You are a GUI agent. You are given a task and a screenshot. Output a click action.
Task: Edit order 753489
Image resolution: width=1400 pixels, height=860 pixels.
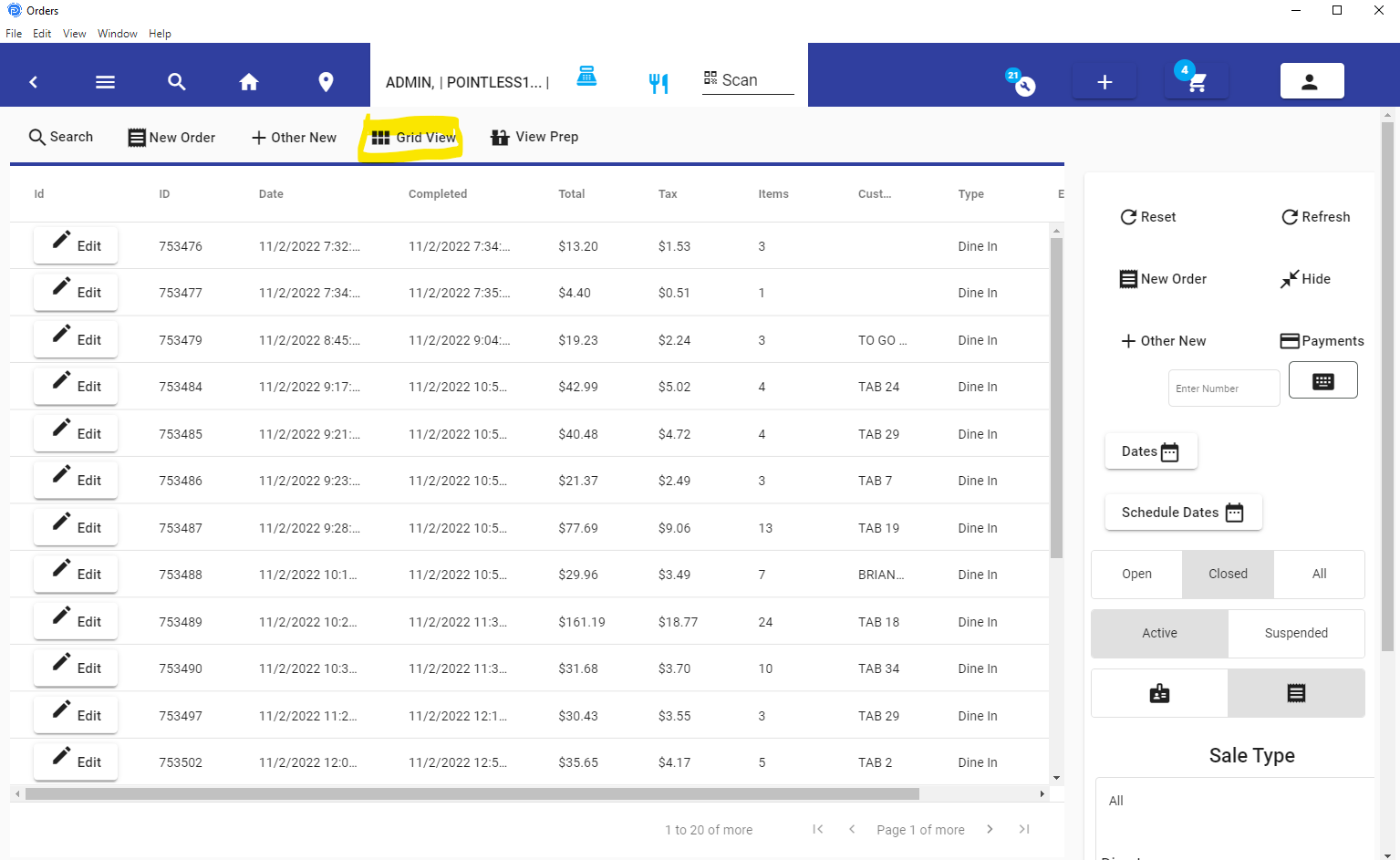(x=76, y=621)
